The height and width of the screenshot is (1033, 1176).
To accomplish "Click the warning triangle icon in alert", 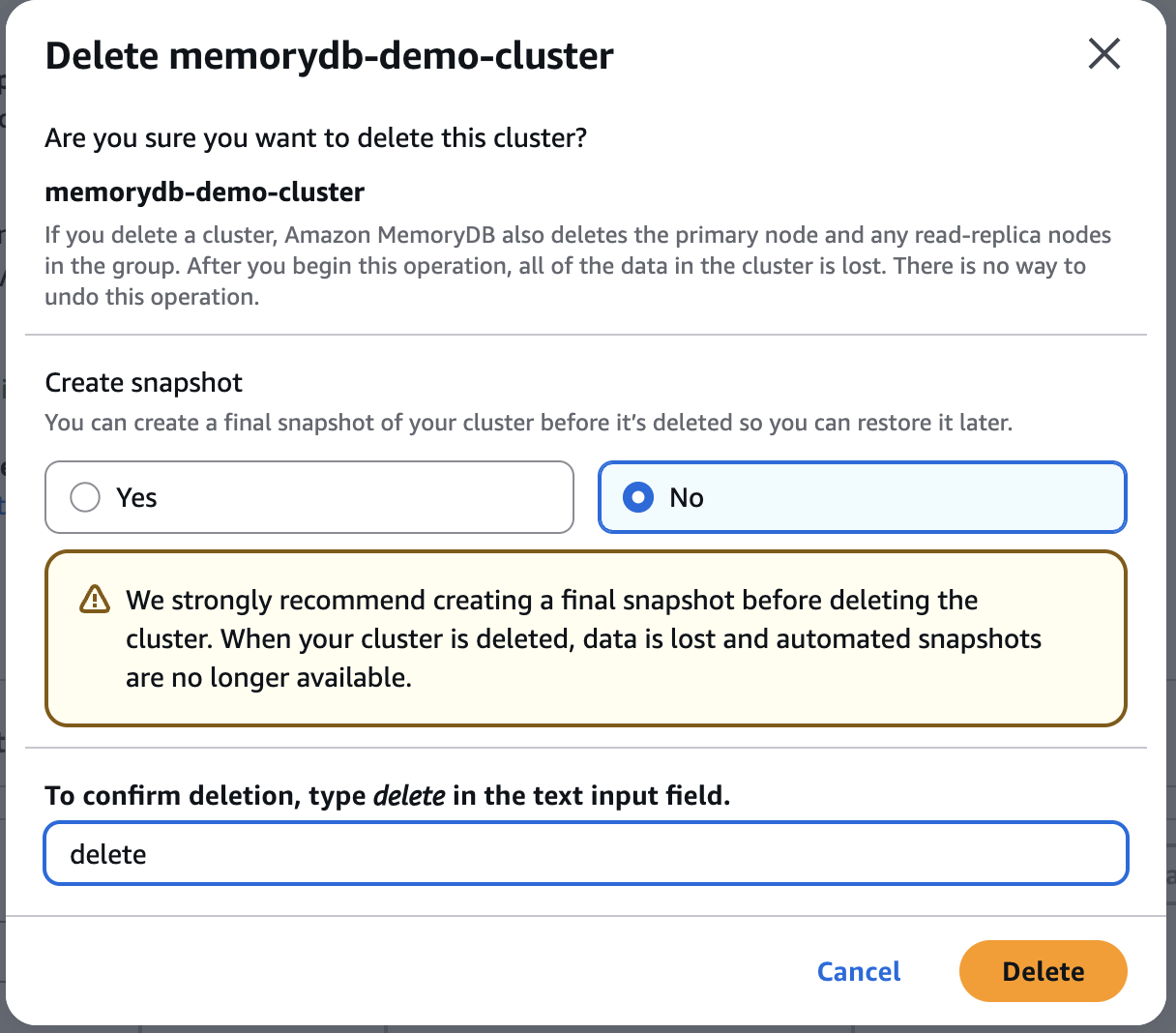I will pyautogui.click(x=94, y=600).
